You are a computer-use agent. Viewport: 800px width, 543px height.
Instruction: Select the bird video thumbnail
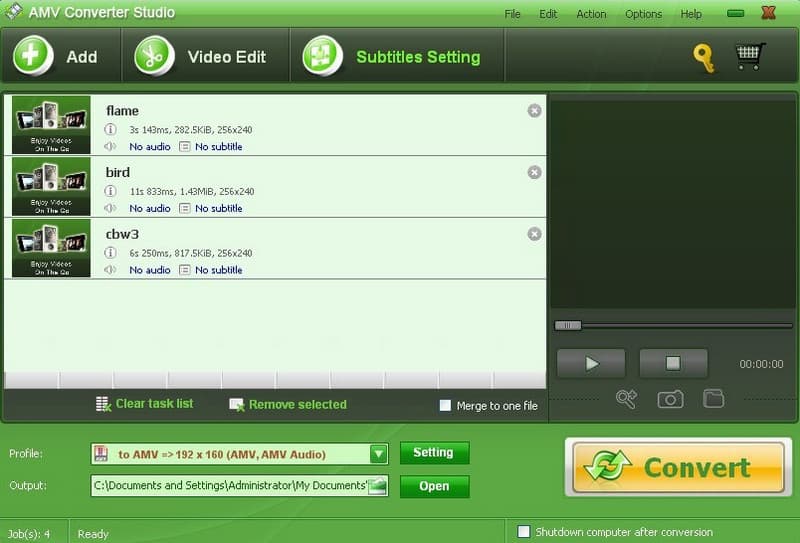[51, 187]
